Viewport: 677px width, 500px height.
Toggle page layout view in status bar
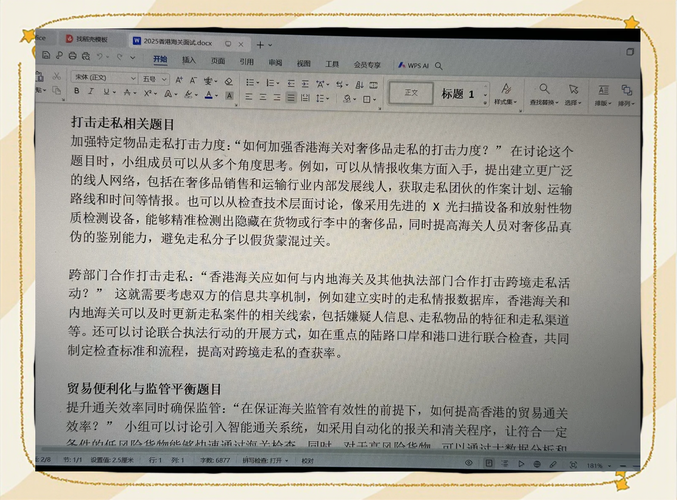[x=489, y=463]
